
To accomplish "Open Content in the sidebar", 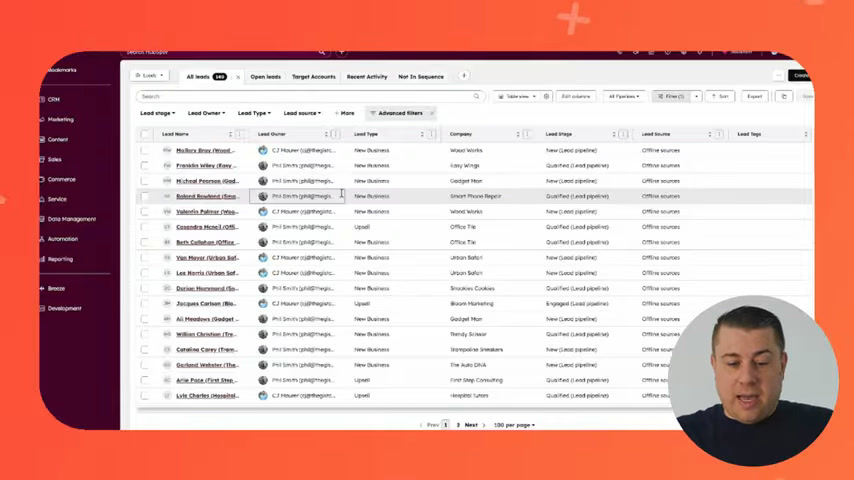I will click(57, 139).
